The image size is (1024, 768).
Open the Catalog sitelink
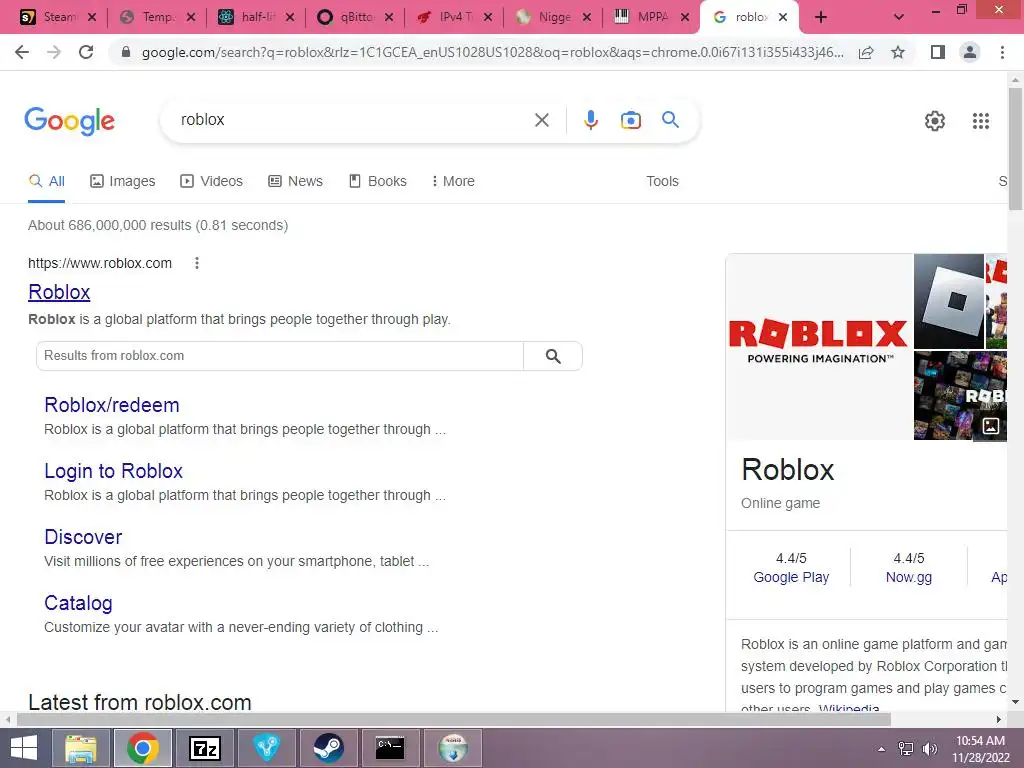(78, 603)
